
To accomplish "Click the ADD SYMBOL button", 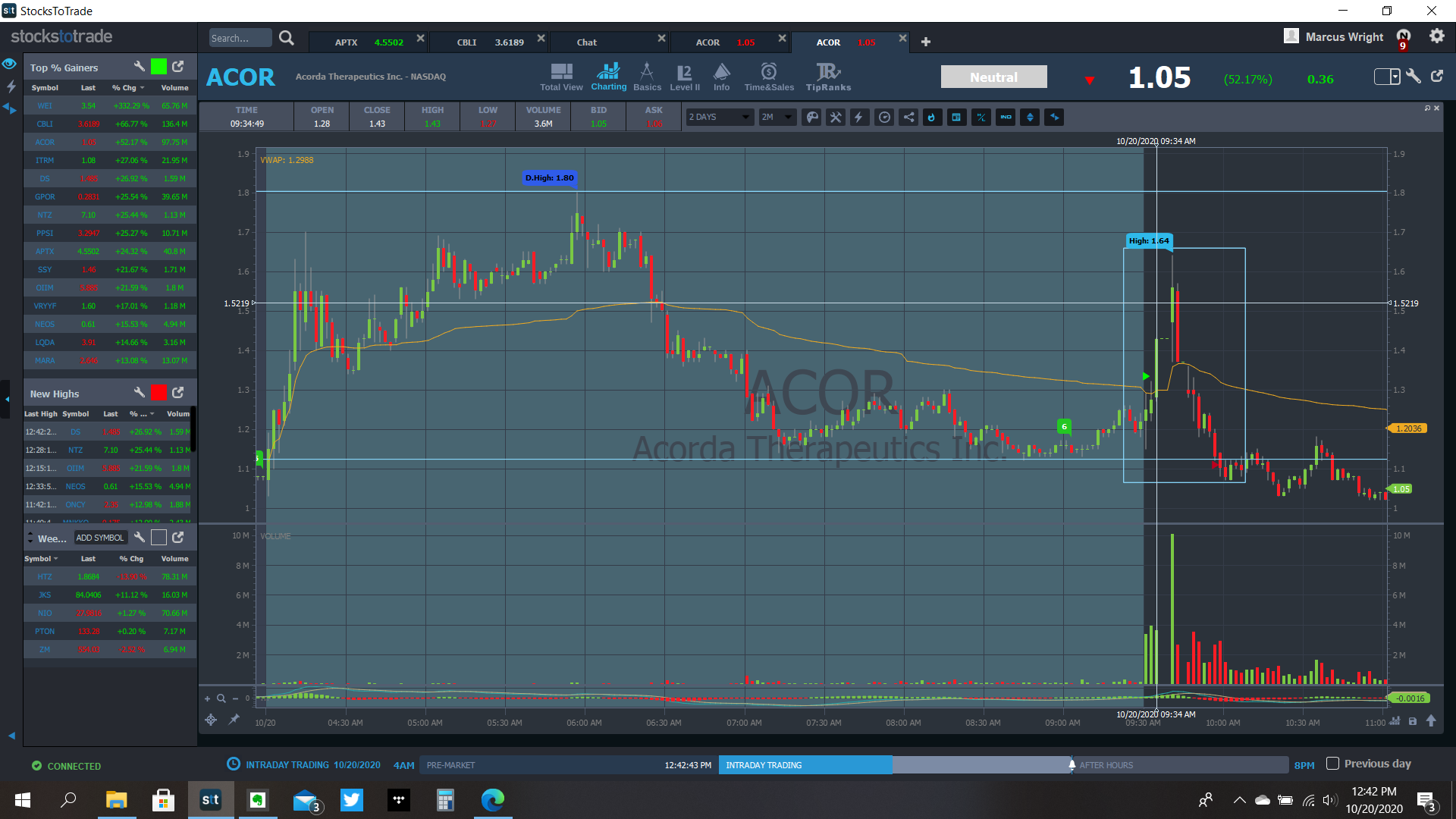I will (x=99, y=538).
